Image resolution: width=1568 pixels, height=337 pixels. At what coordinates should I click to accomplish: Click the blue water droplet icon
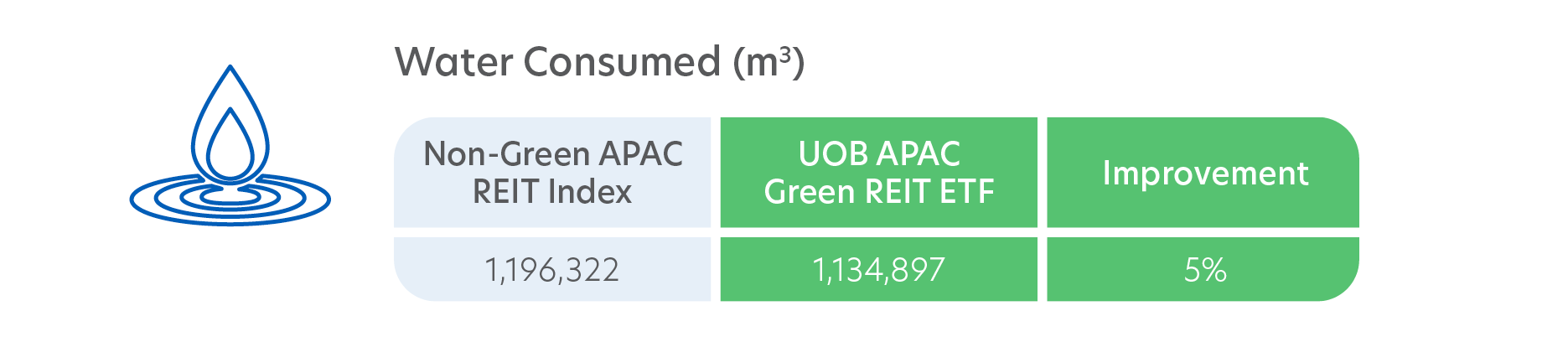(x=230, y=144)
